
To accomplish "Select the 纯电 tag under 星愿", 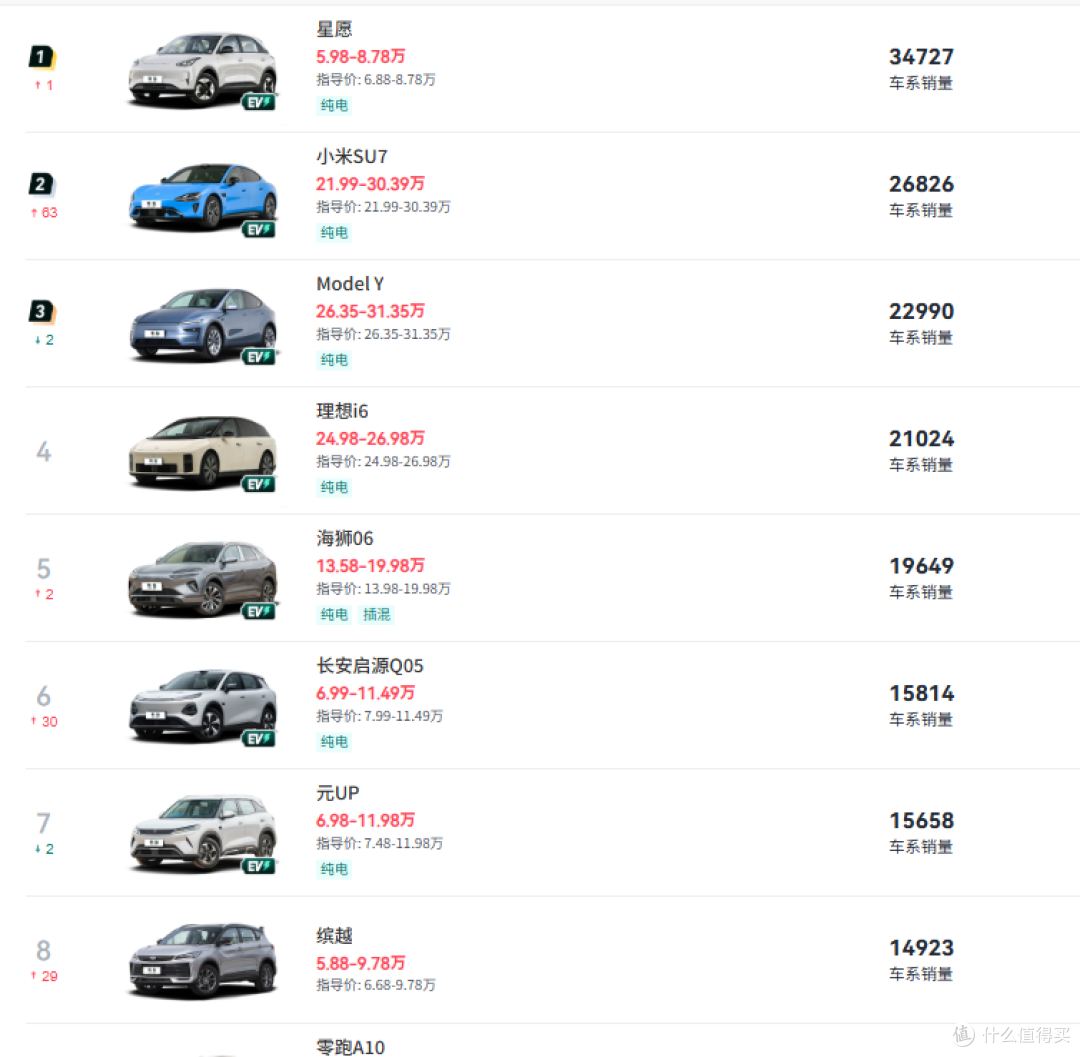I will [x=334, y=105].
